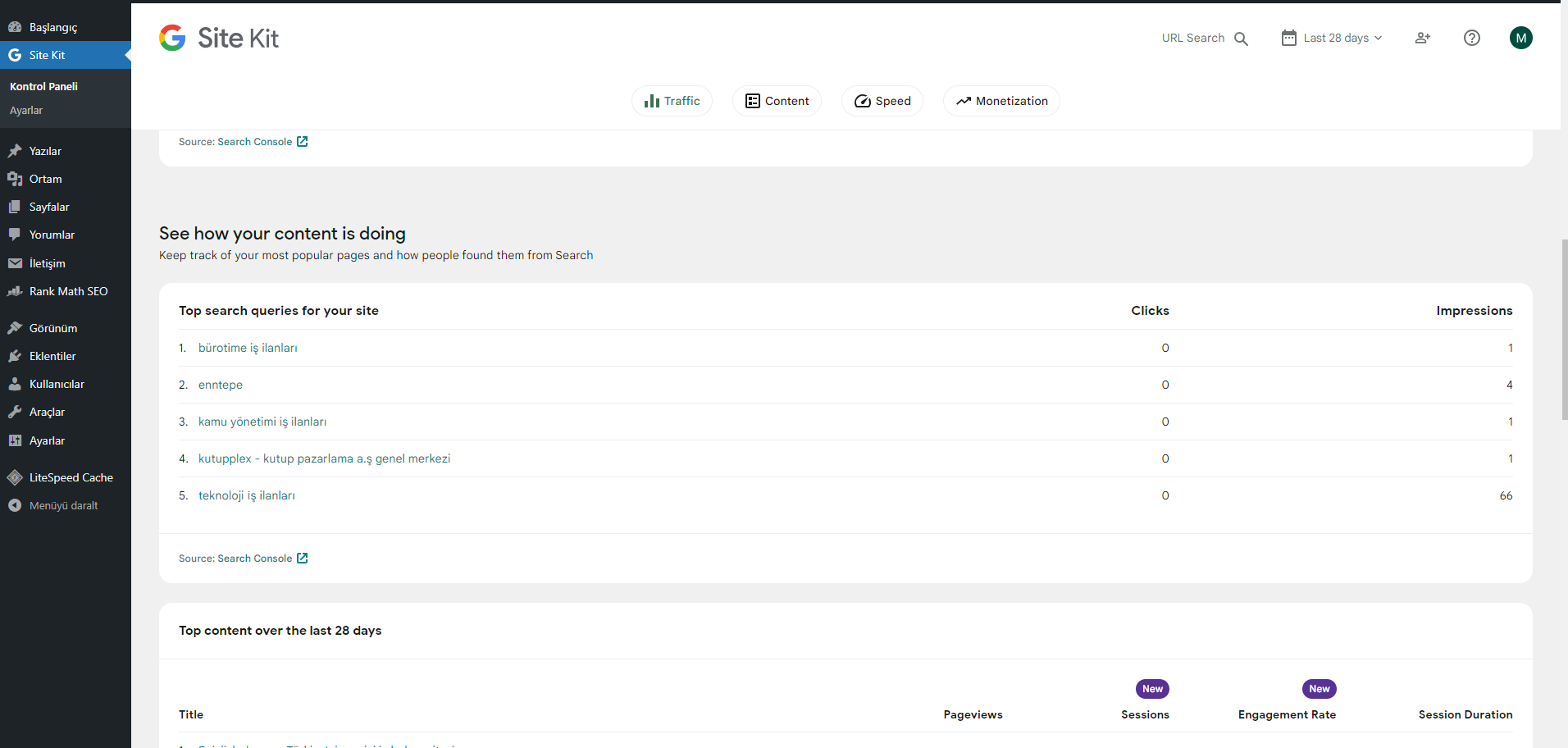Click the Site Kit G icon in sidebar
The image size is (1568, 748).
[15, 55]
